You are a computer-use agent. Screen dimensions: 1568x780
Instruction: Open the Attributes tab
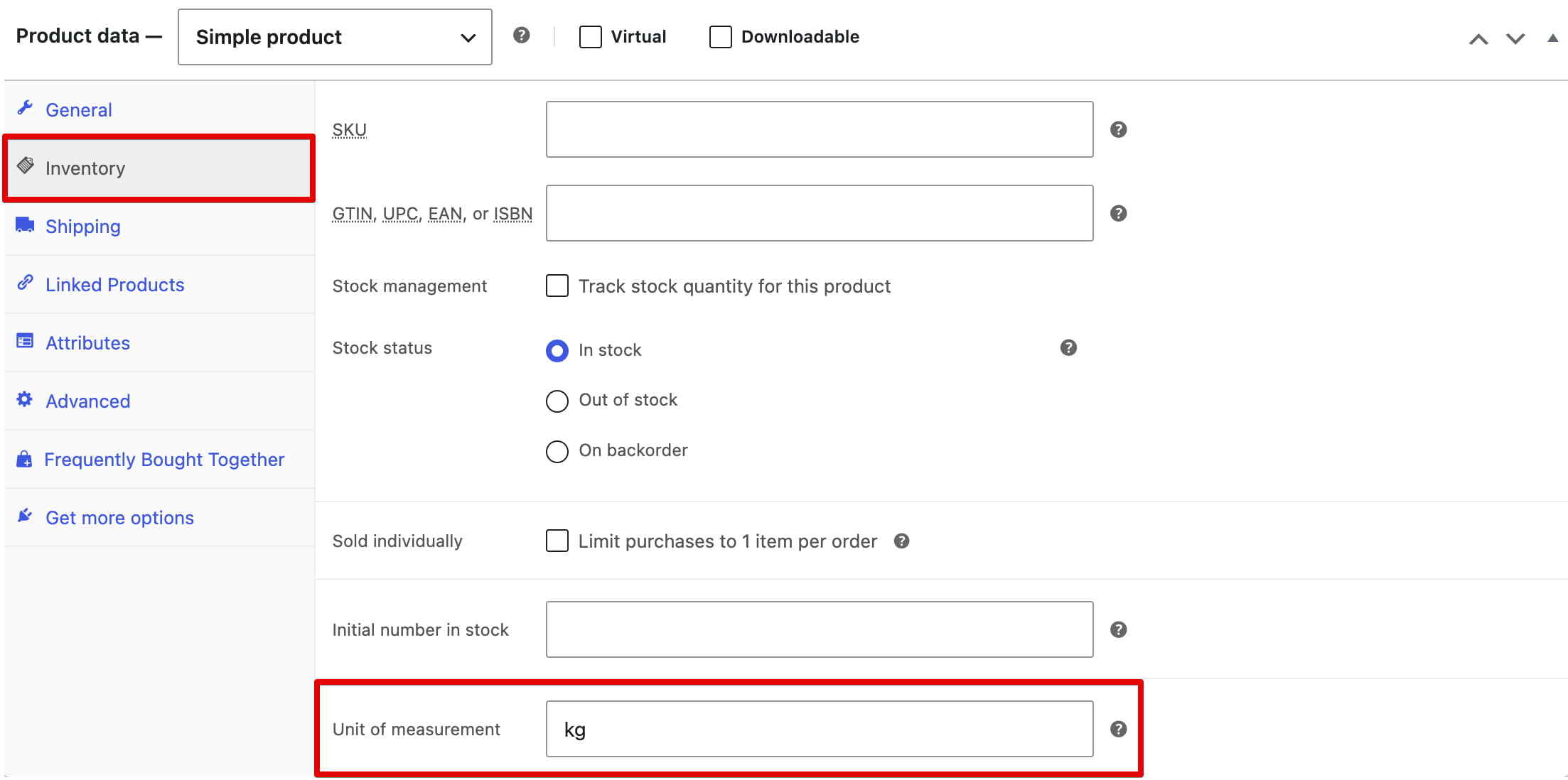160,343
